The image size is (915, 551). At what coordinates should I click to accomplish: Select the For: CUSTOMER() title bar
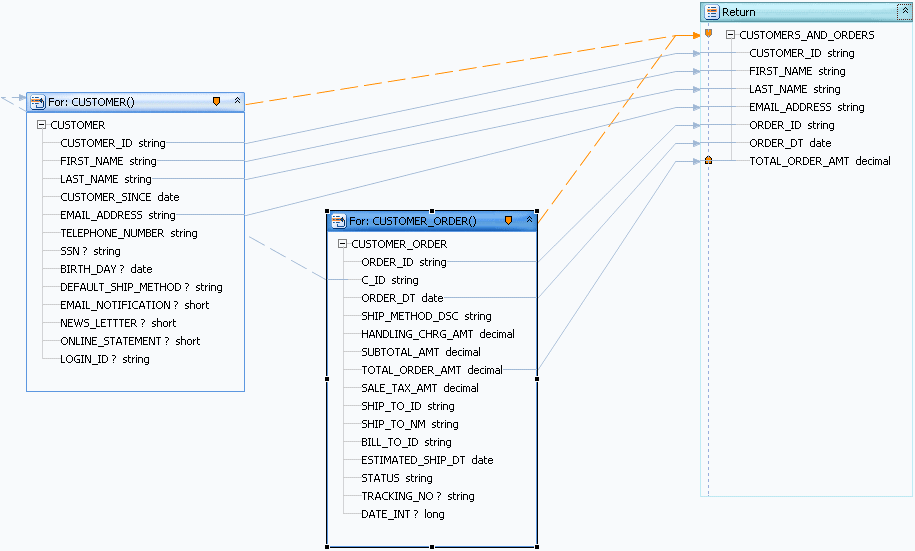tap(135, 102)
